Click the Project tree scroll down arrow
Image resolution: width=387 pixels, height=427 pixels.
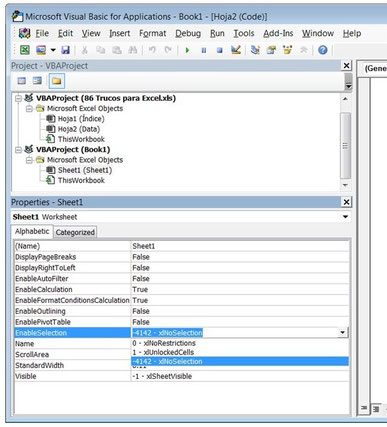(x=345, y=185)
